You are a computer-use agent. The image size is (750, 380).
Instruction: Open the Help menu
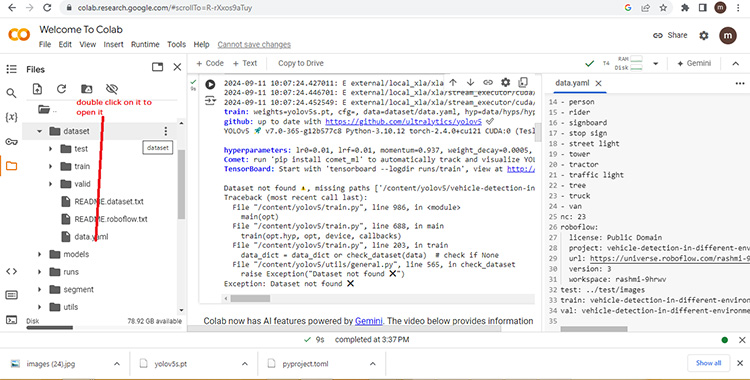(x=201, y=45)
